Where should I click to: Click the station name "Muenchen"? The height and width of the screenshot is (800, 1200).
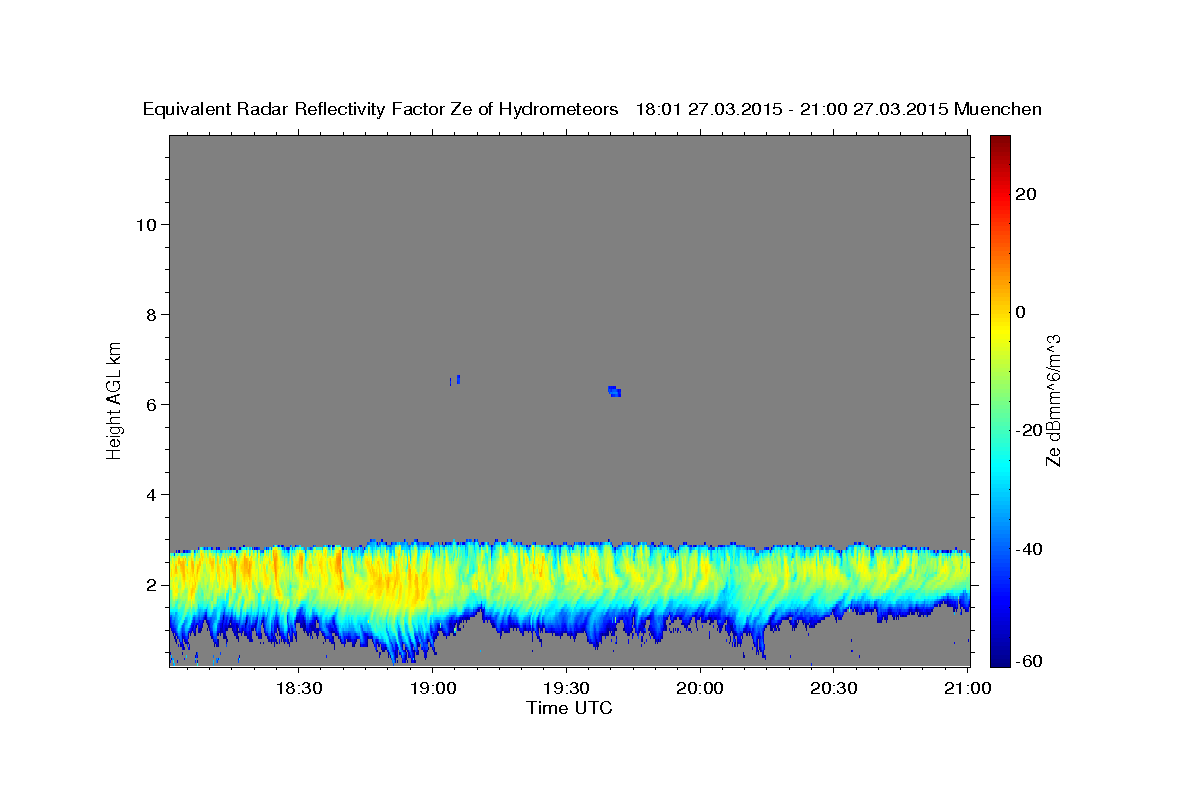(x=998, y=109)
